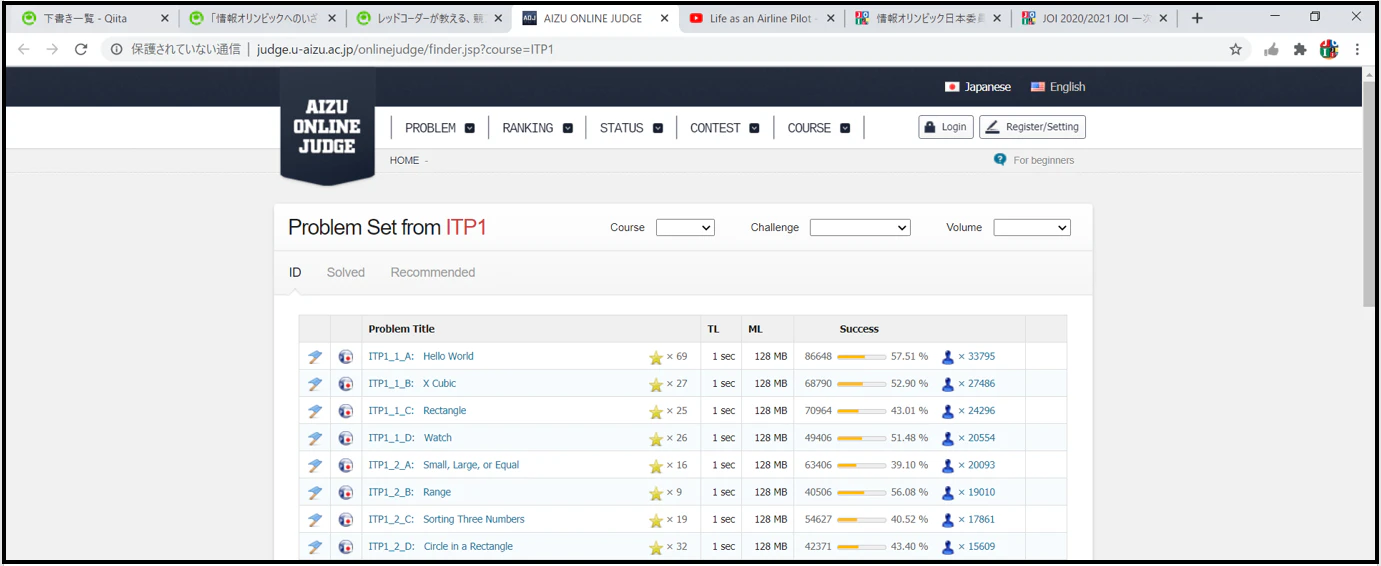Switch language to English
Screen dimensions: 1381x566
point(1058,87)
